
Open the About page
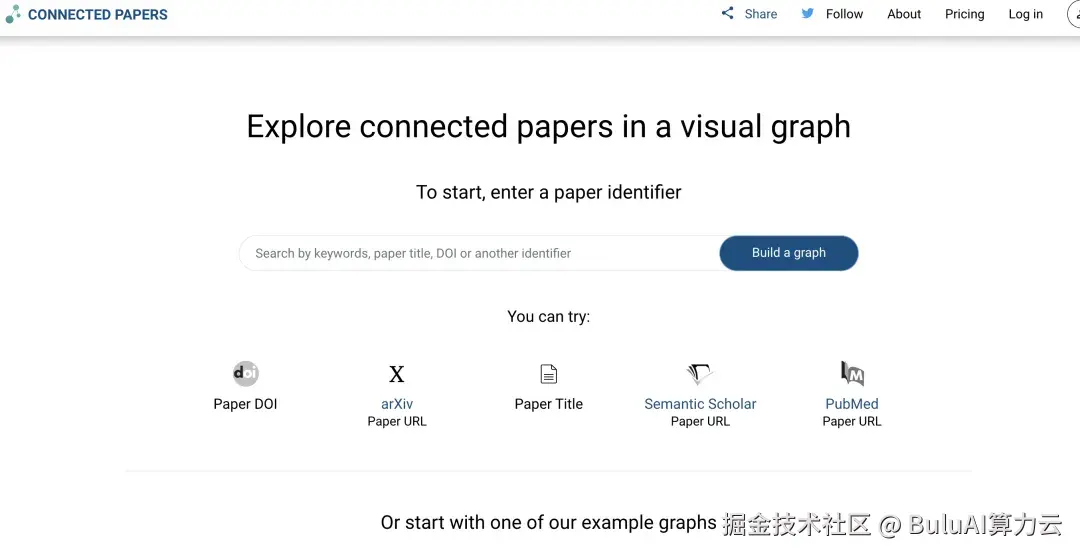[904, 14]
